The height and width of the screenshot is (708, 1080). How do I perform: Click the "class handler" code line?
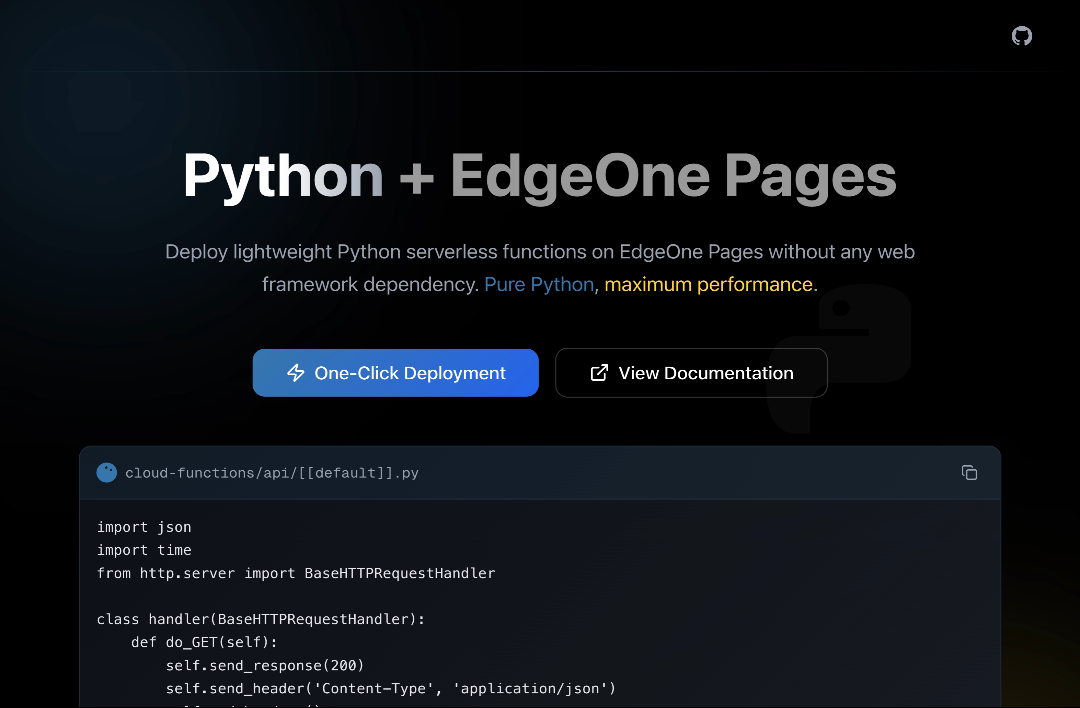coord(261,619)
